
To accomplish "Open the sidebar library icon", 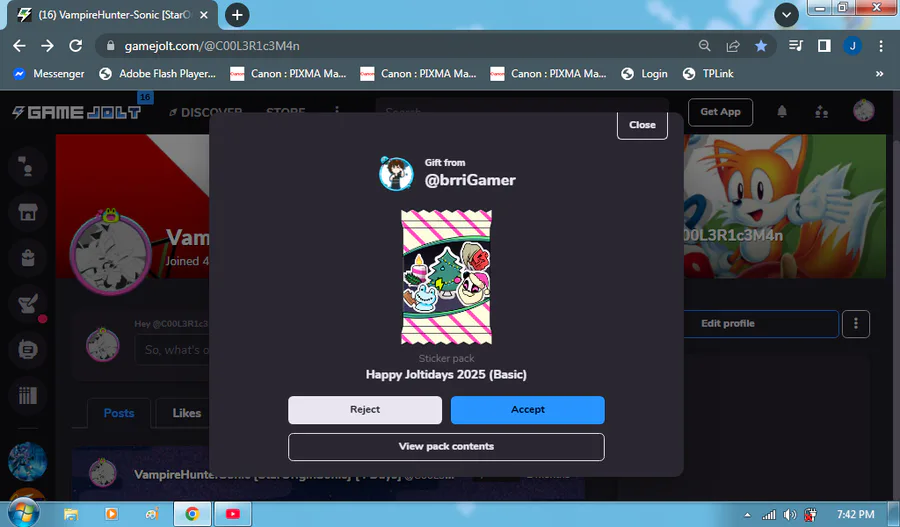I will pos(28,395).
